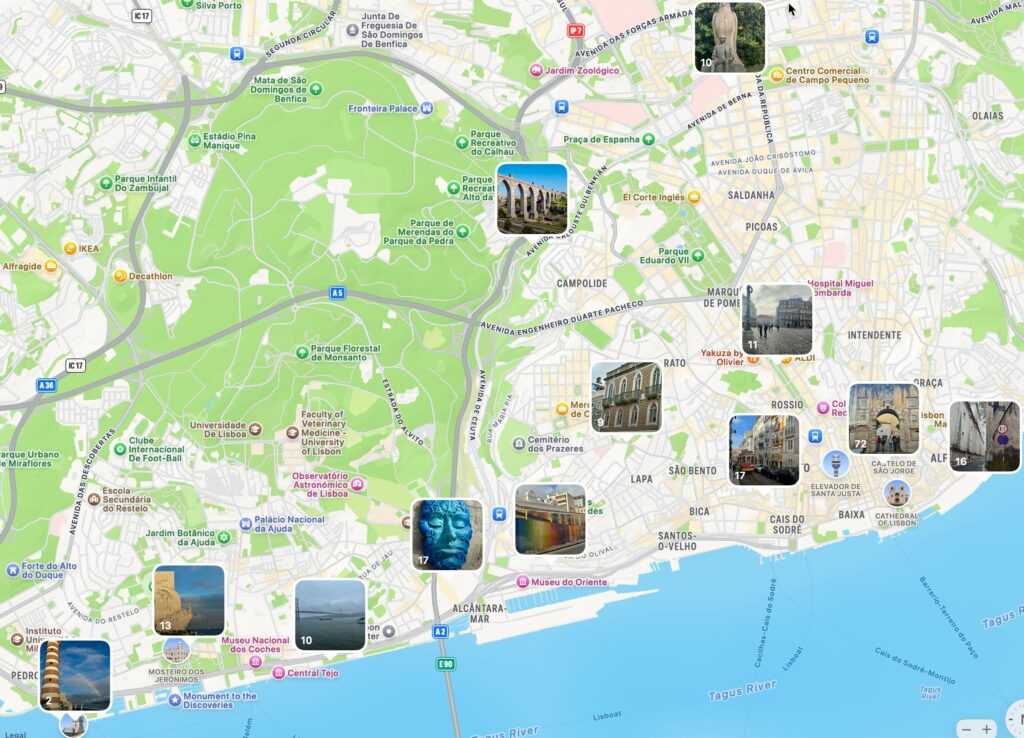Click the El Corte Inglés shopping pin

click(x=694, y=198)
